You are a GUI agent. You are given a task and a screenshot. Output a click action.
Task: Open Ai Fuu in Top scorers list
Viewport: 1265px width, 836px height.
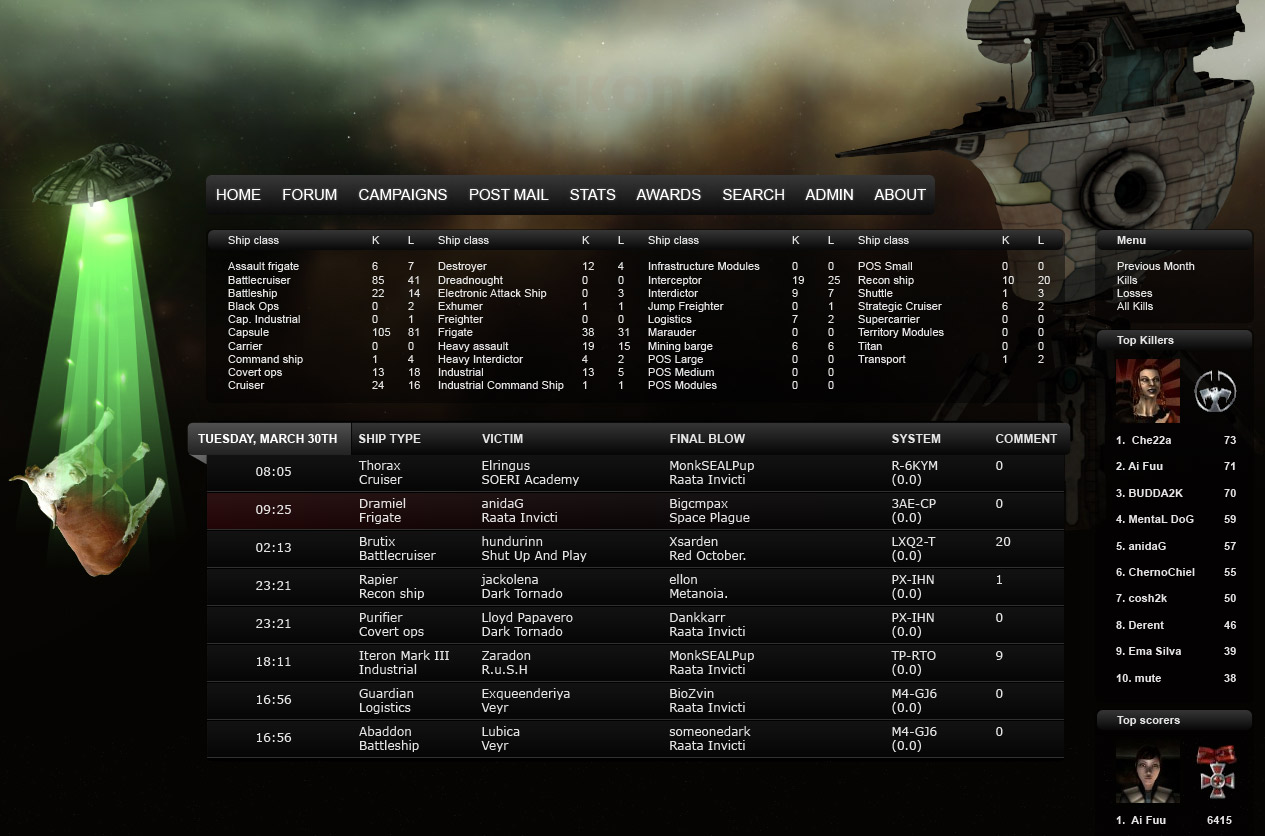tap(1148, 820)
